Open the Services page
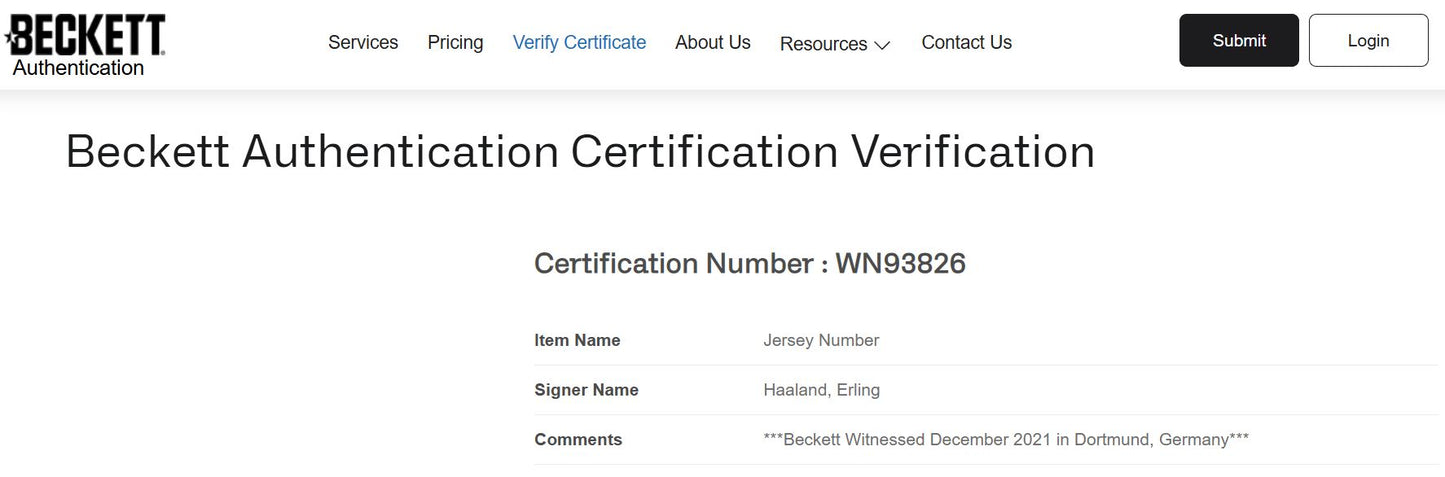 click(363, 42)
